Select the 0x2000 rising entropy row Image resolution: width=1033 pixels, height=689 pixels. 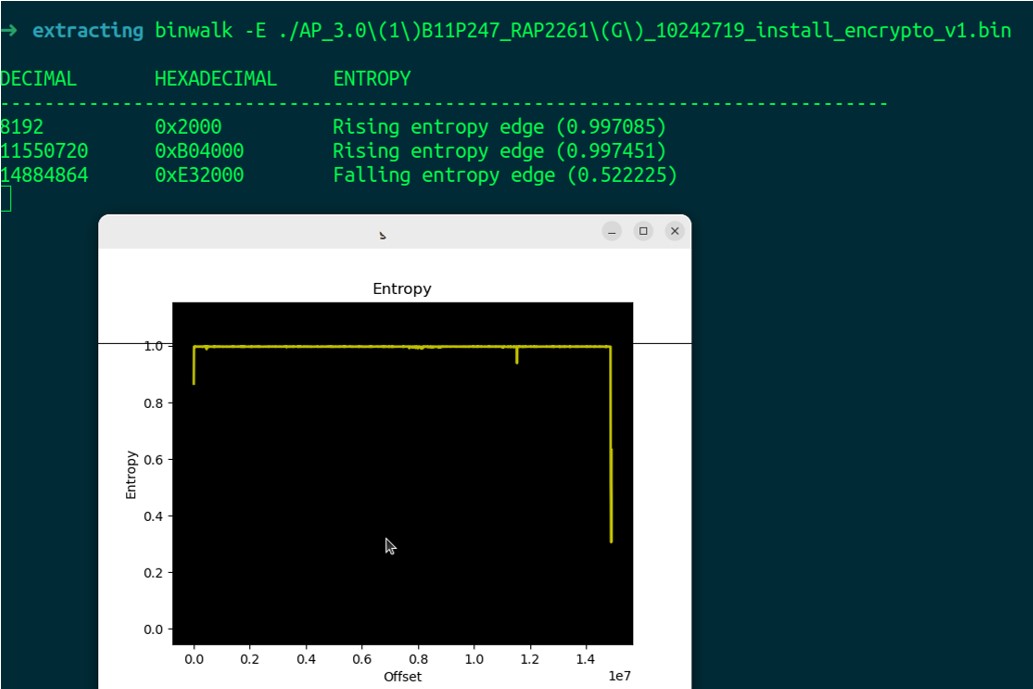[x=300, y=126]
